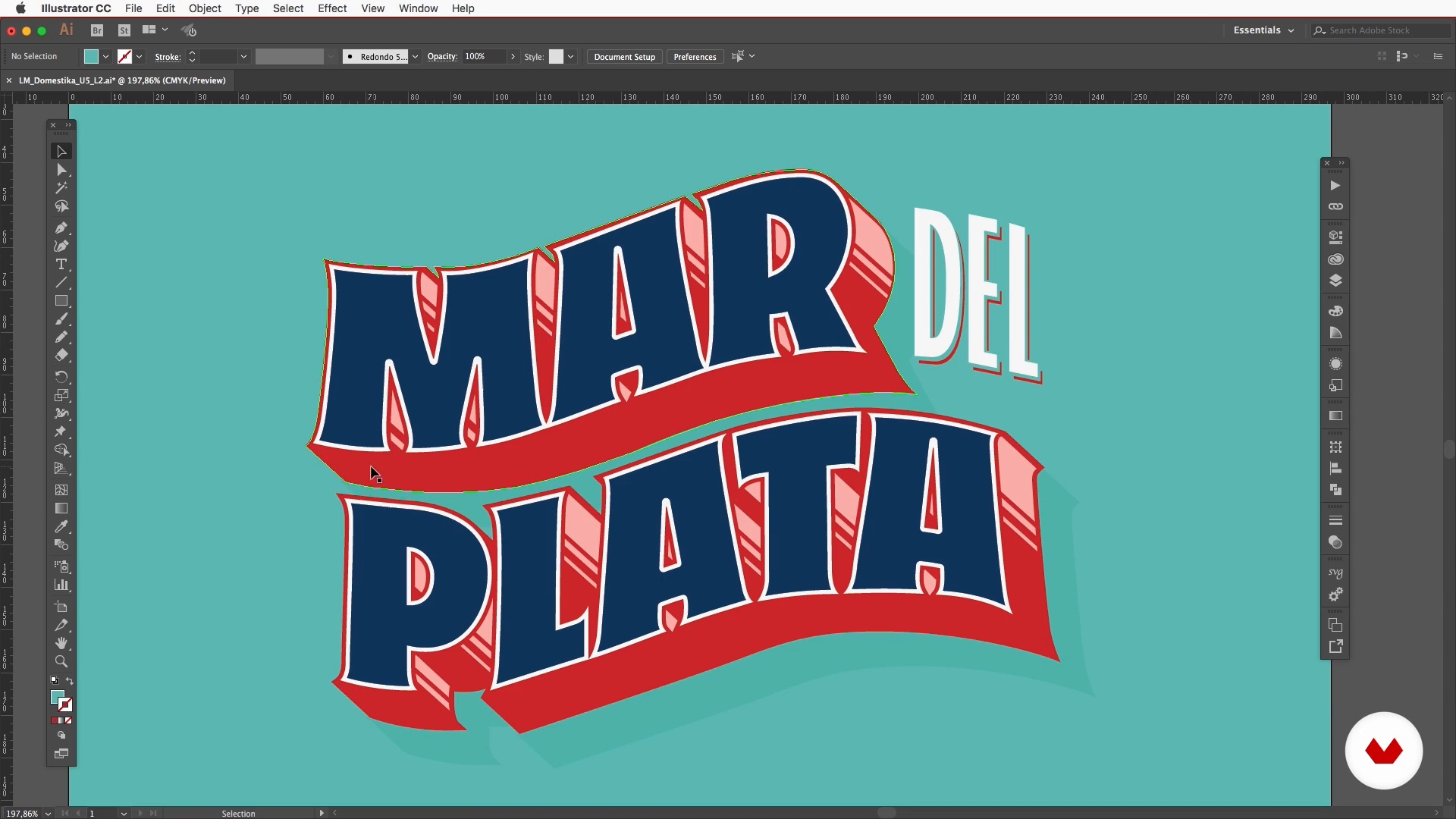Expand the fill color dropdown arrow

click(105, 57)
